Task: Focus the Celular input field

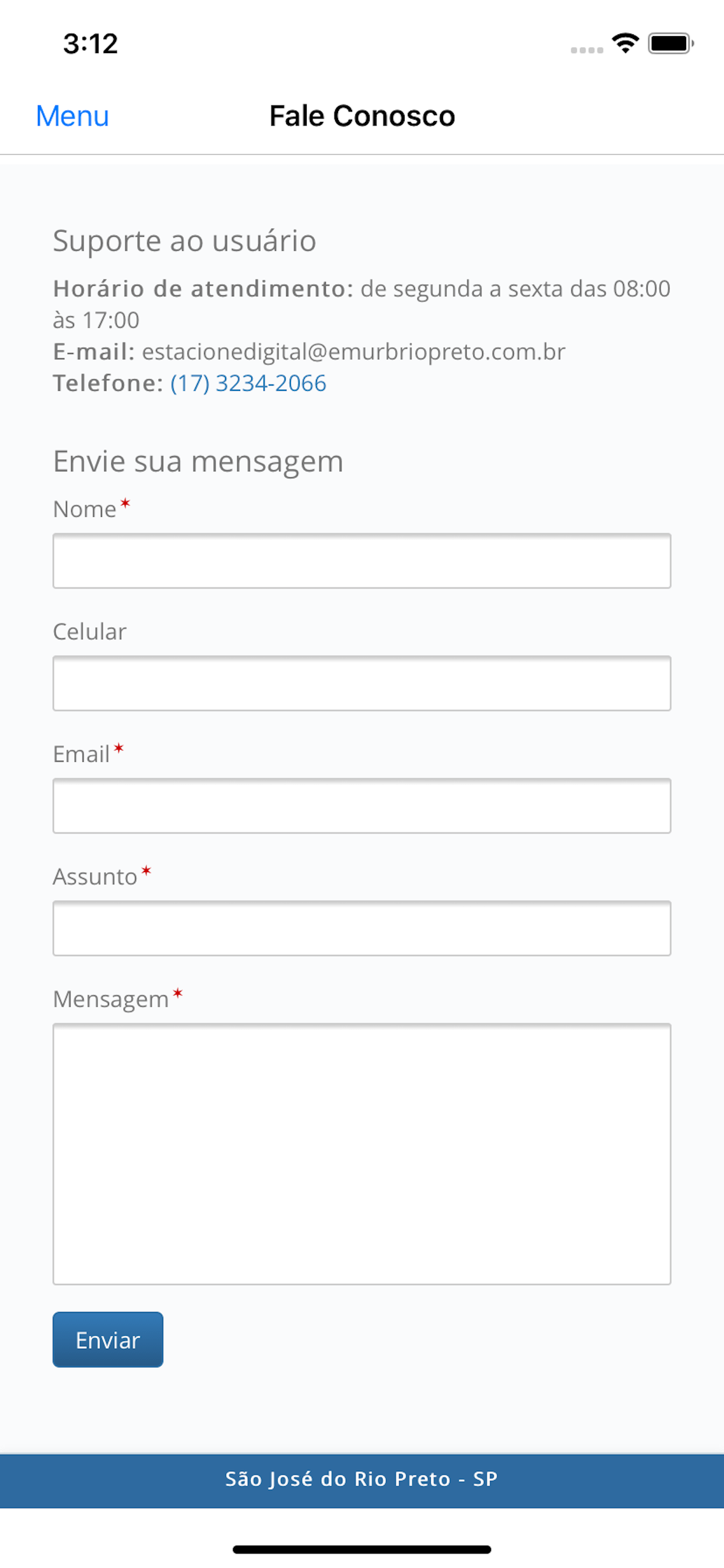Action: pyautogui.click(x=362, y=683)
